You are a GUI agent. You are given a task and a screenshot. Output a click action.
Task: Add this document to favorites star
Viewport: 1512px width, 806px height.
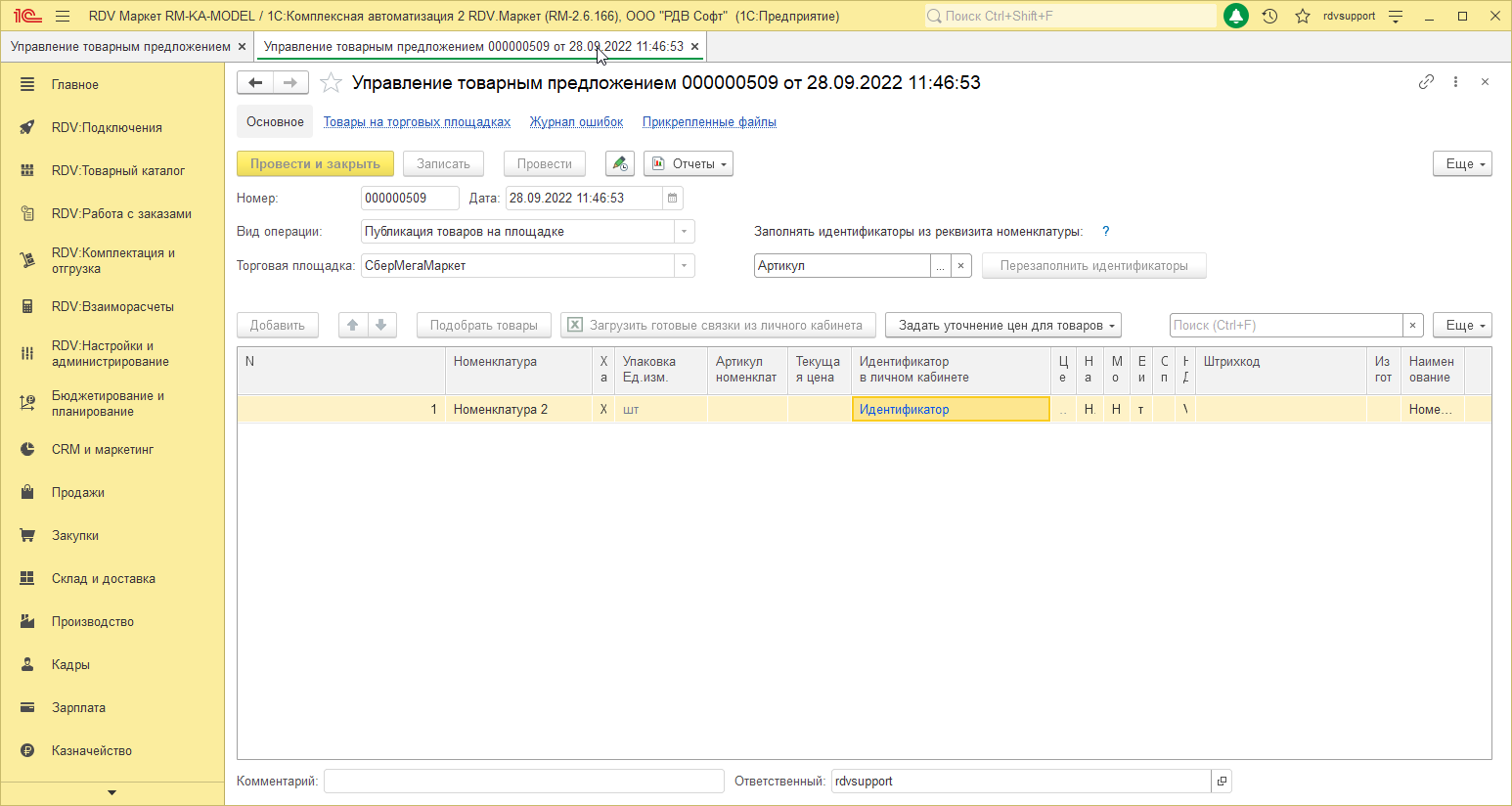[332, 83]
